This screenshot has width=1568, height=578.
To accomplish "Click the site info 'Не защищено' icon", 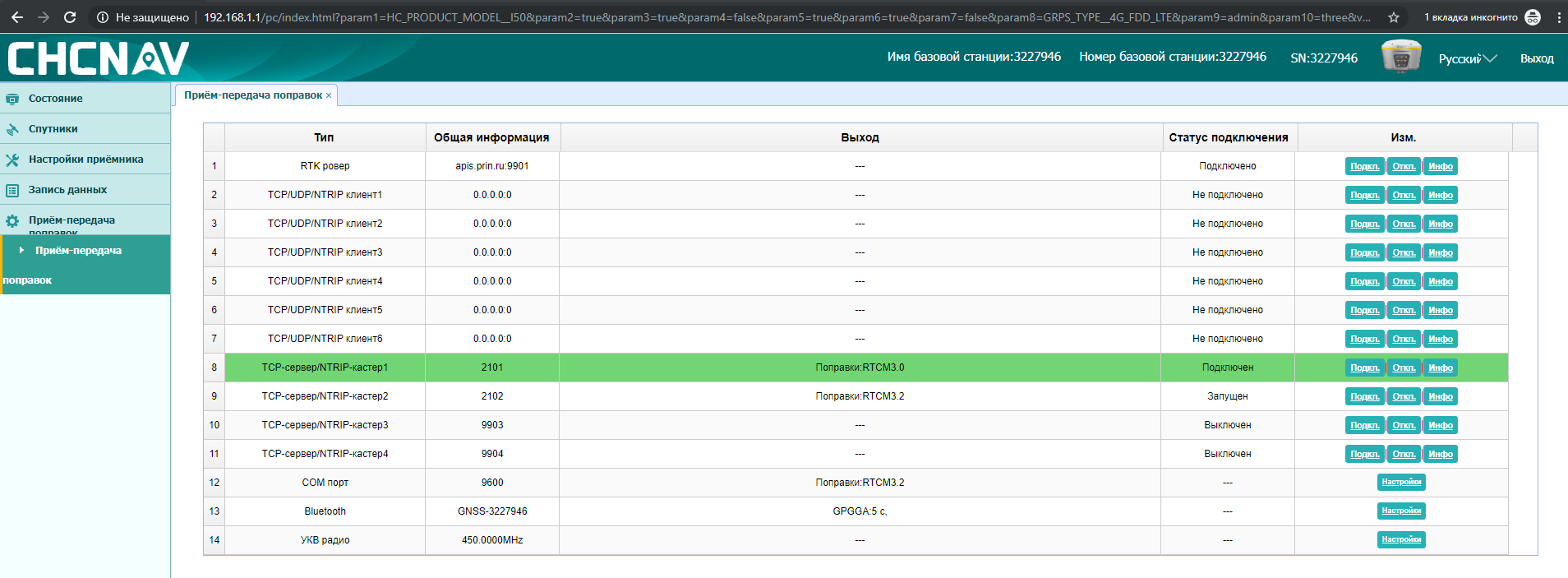I will (103, 17).
